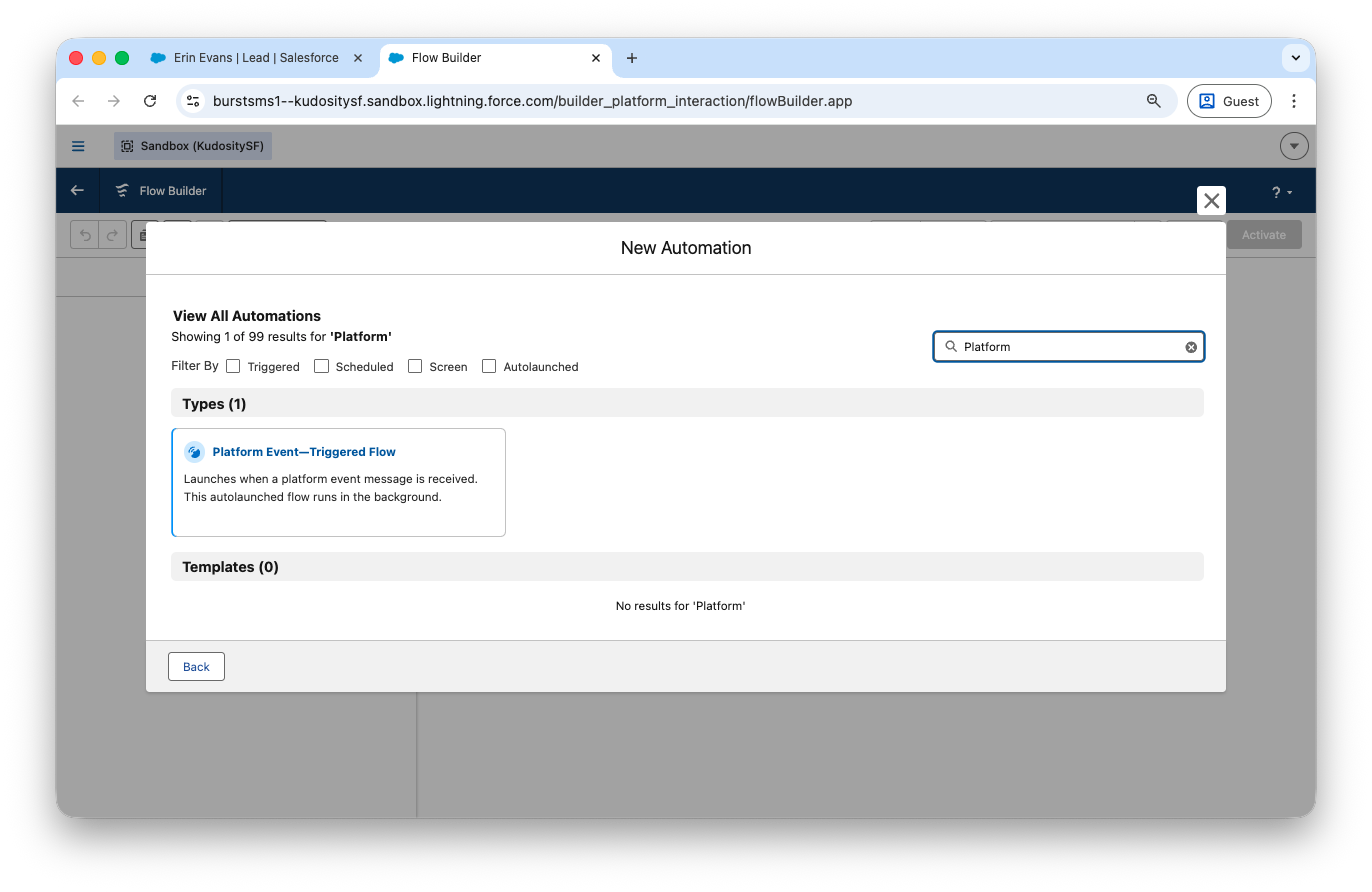Enable the Triggered filter checkbox
Image resolution: width=1372 pixels, height=892 pixels.
point(233,366)
